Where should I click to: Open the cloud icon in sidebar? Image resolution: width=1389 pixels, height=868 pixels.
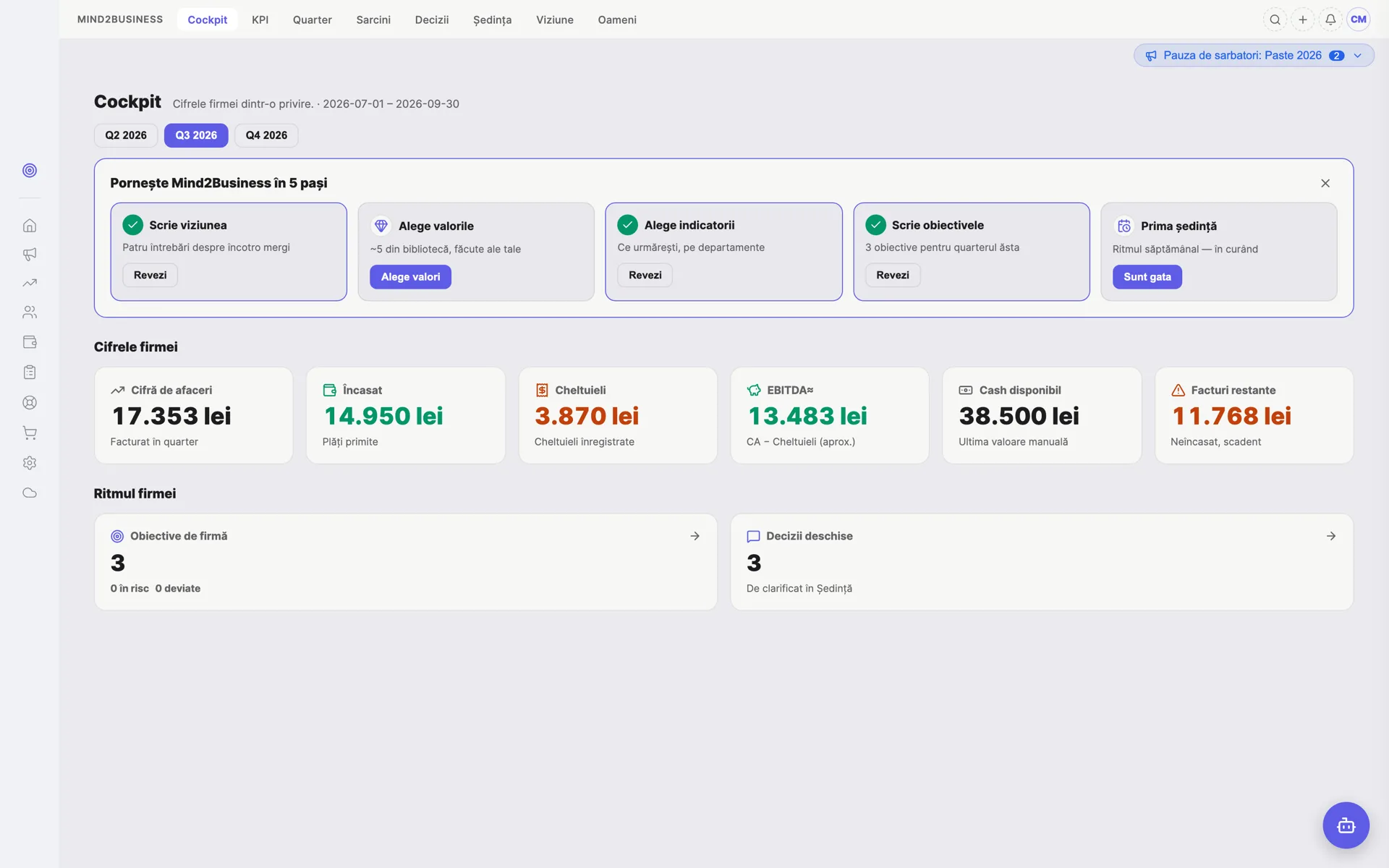30,493
